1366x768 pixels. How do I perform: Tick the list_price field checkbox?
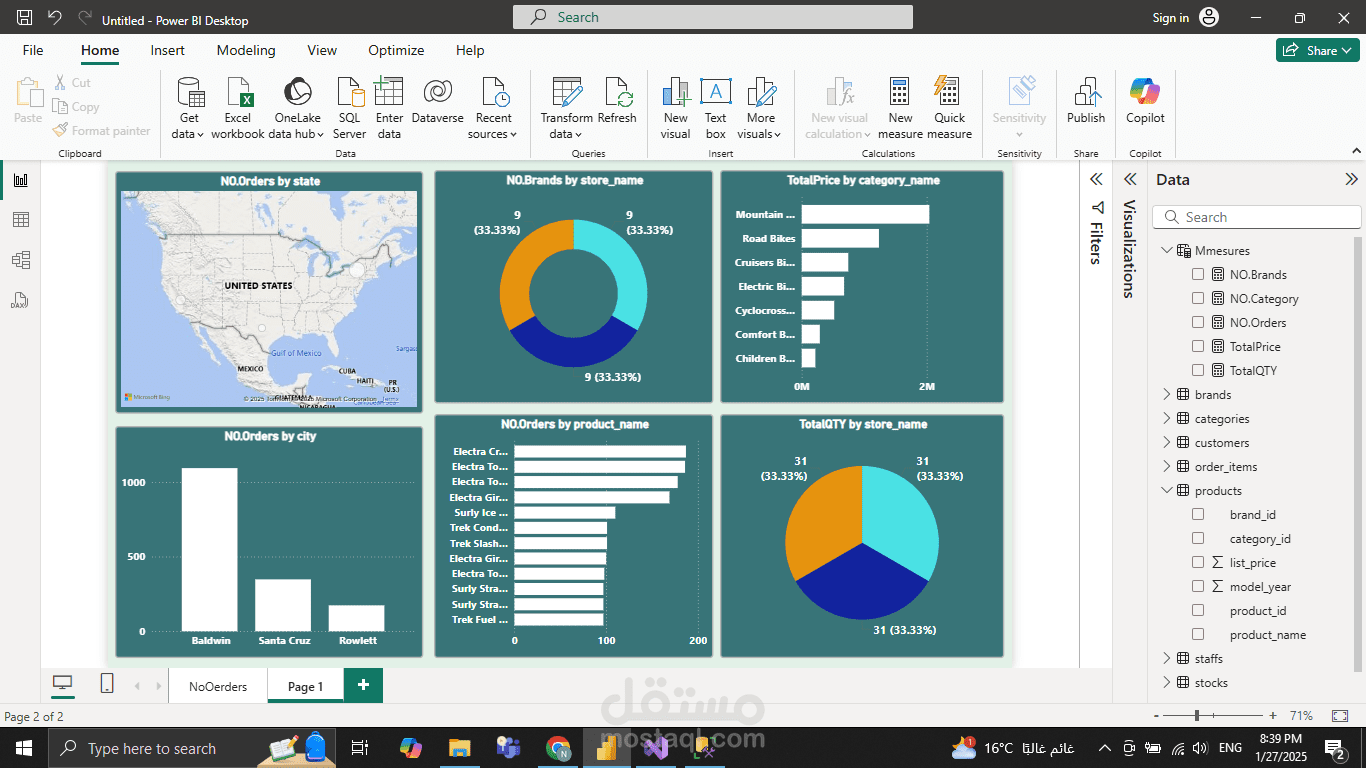click(1198, 562)
